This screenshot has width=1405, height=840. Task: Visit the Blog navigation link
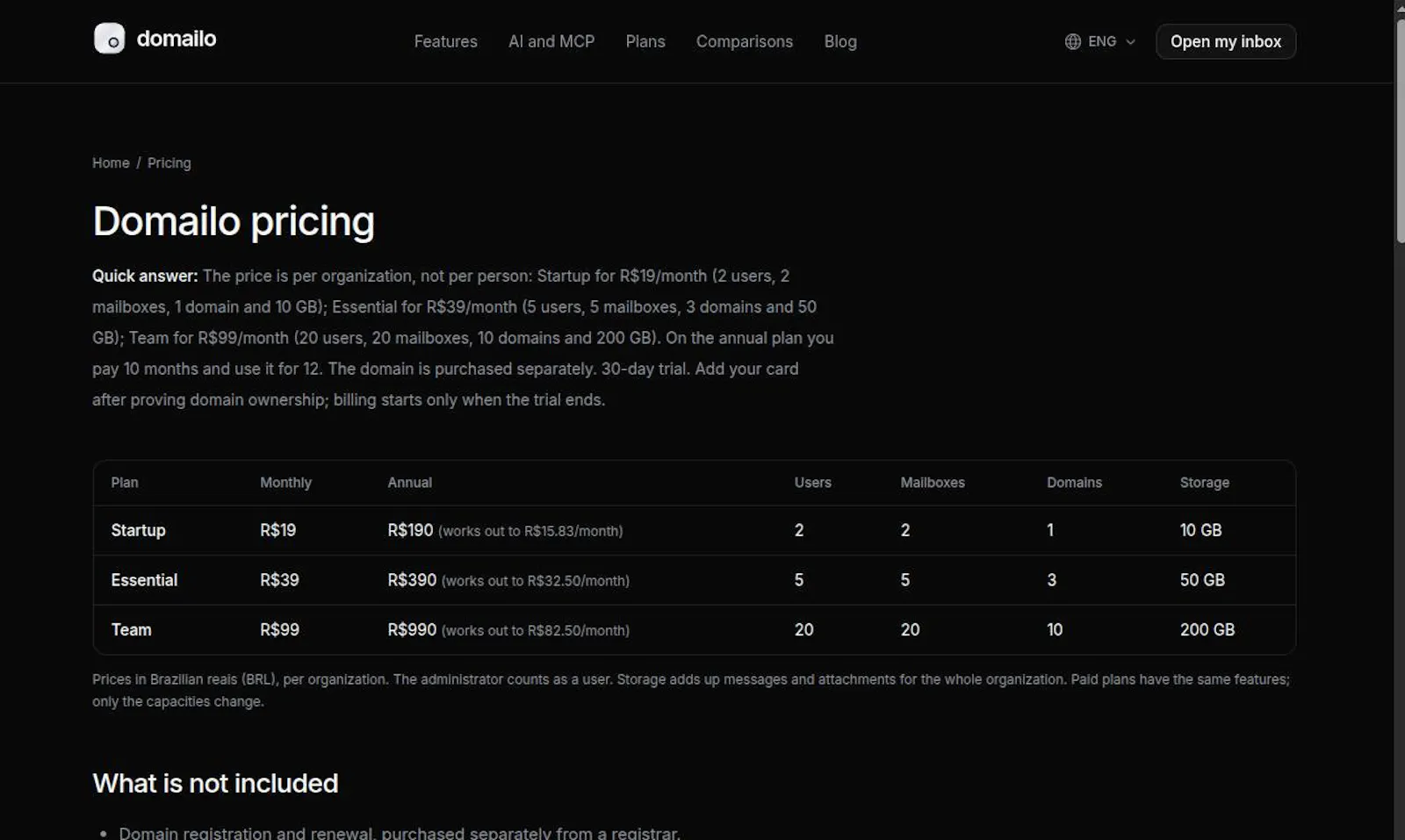[x=840, y=41]
